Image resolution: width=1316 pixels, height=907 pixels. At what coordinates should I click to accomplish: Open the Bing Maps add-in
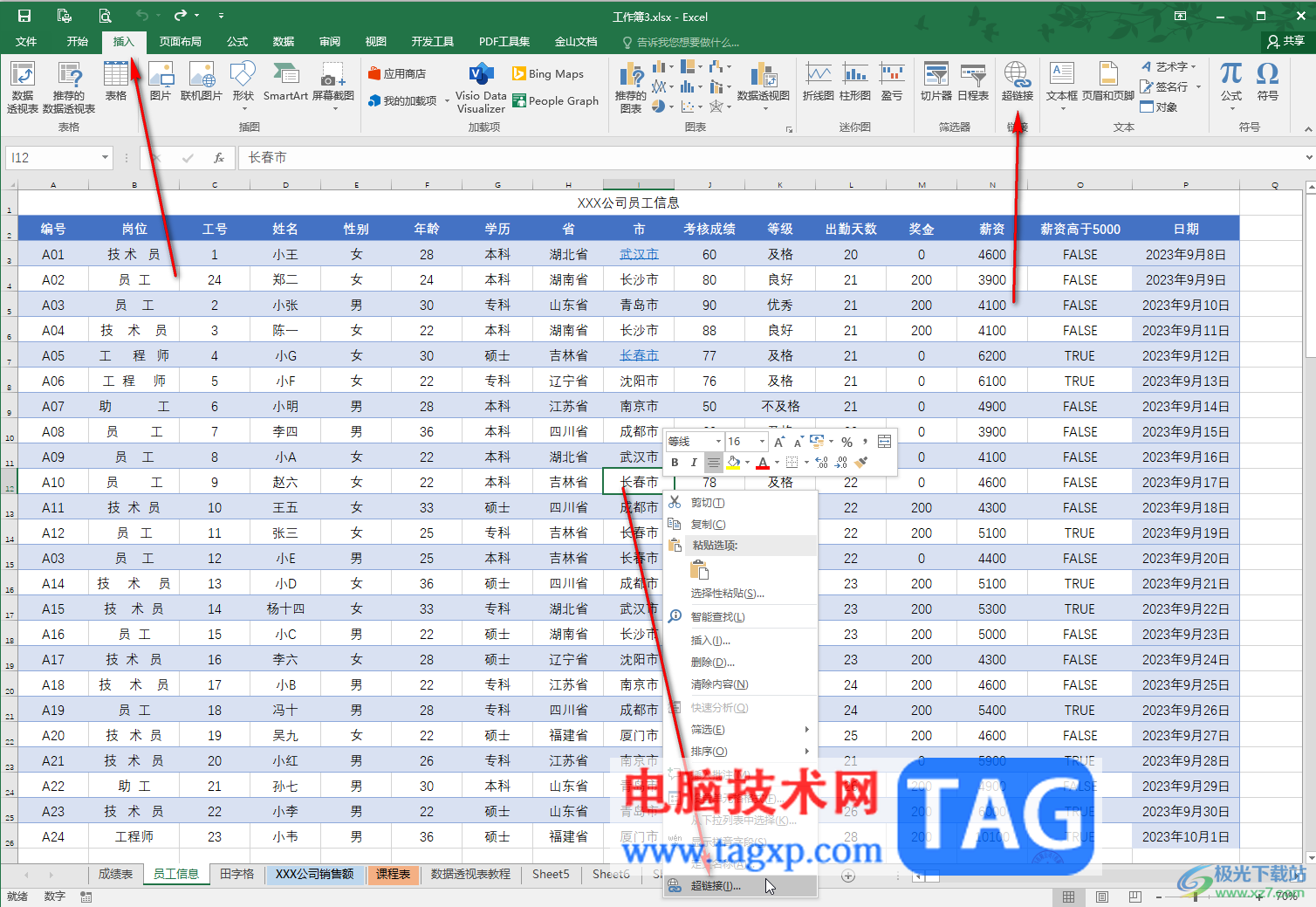click(x=548, y=74)
